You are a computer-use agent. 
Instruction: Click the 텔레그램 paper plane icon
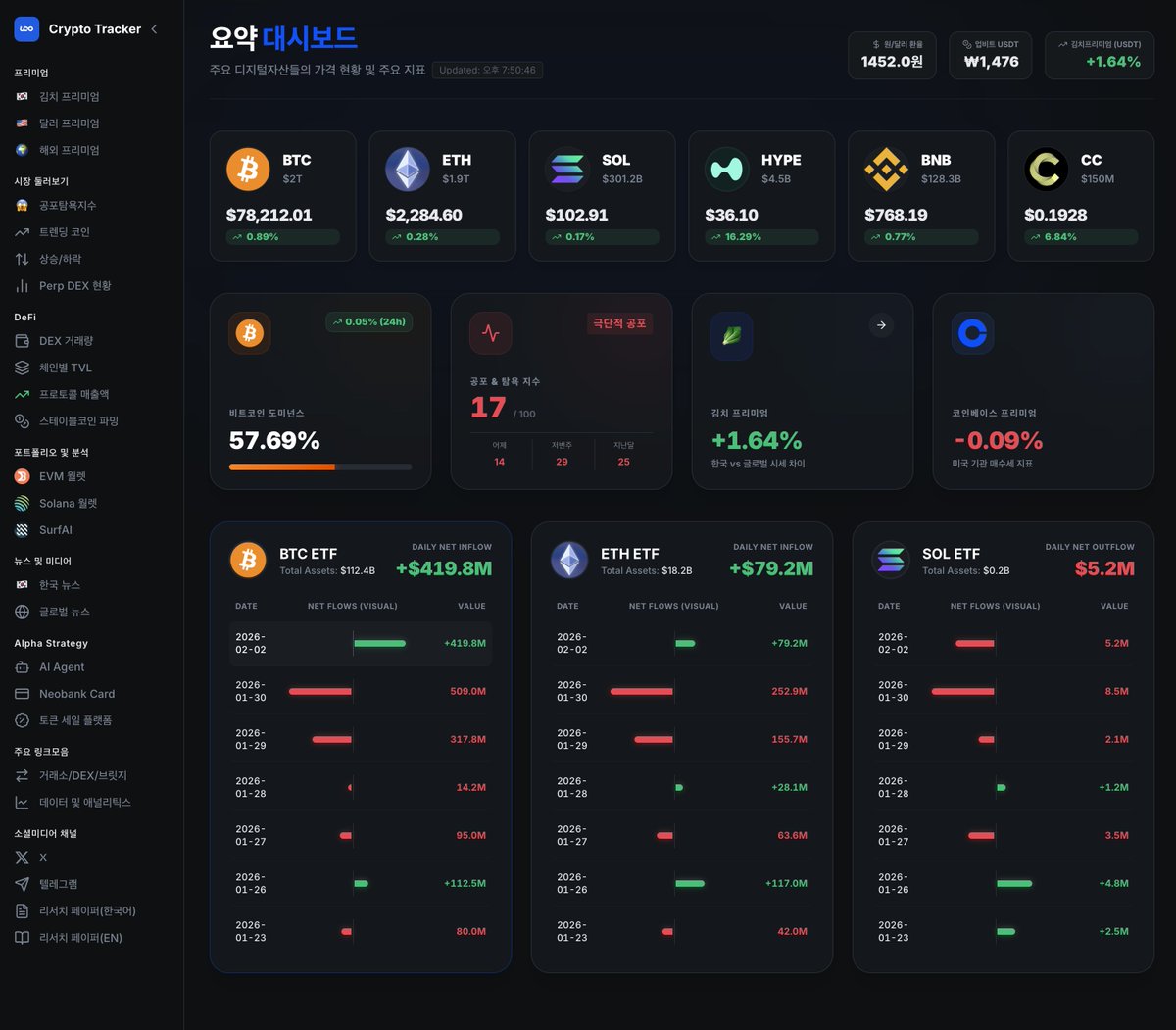22,884
